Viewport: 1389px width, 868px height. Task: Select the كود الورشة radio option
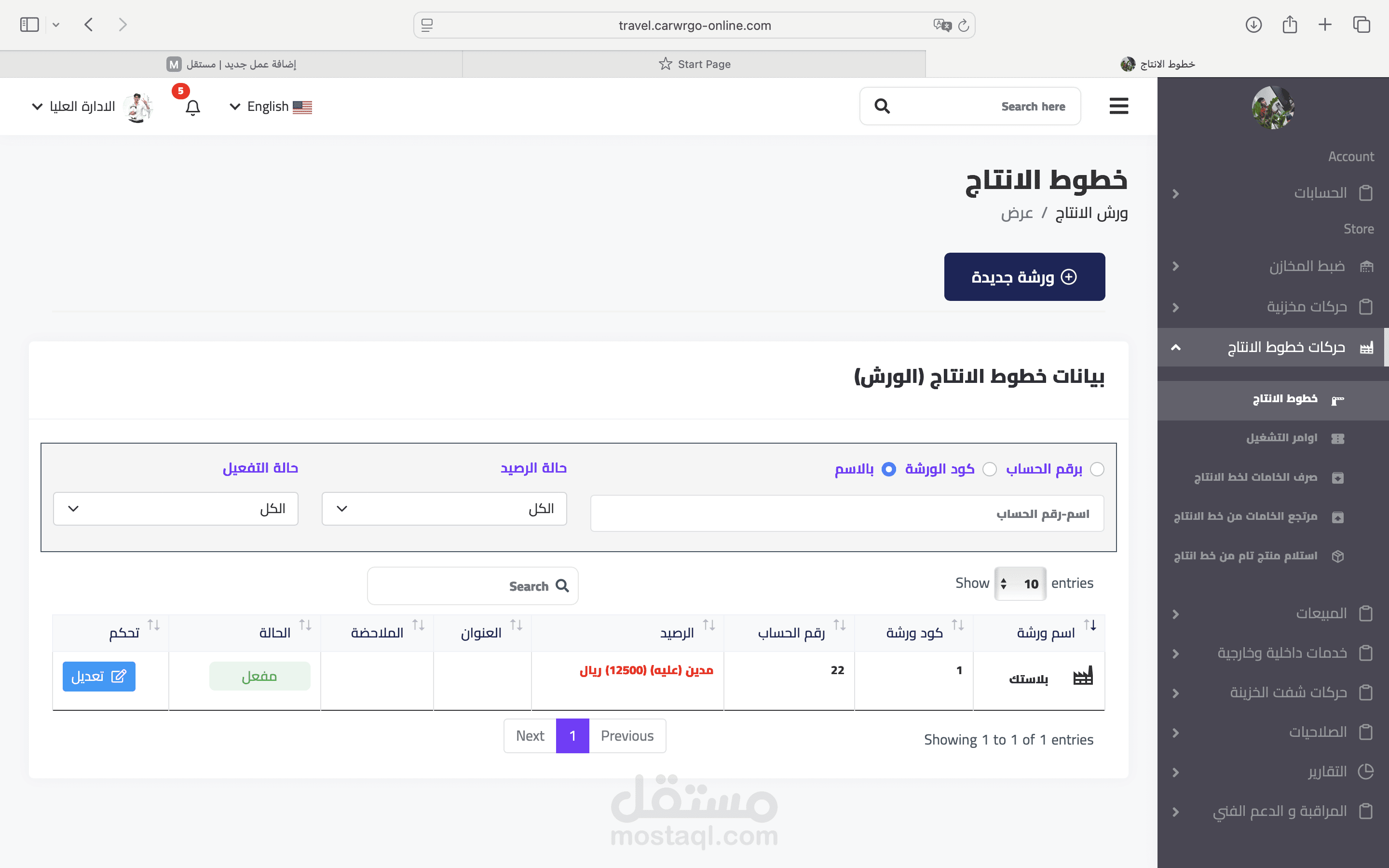point(990,469)
